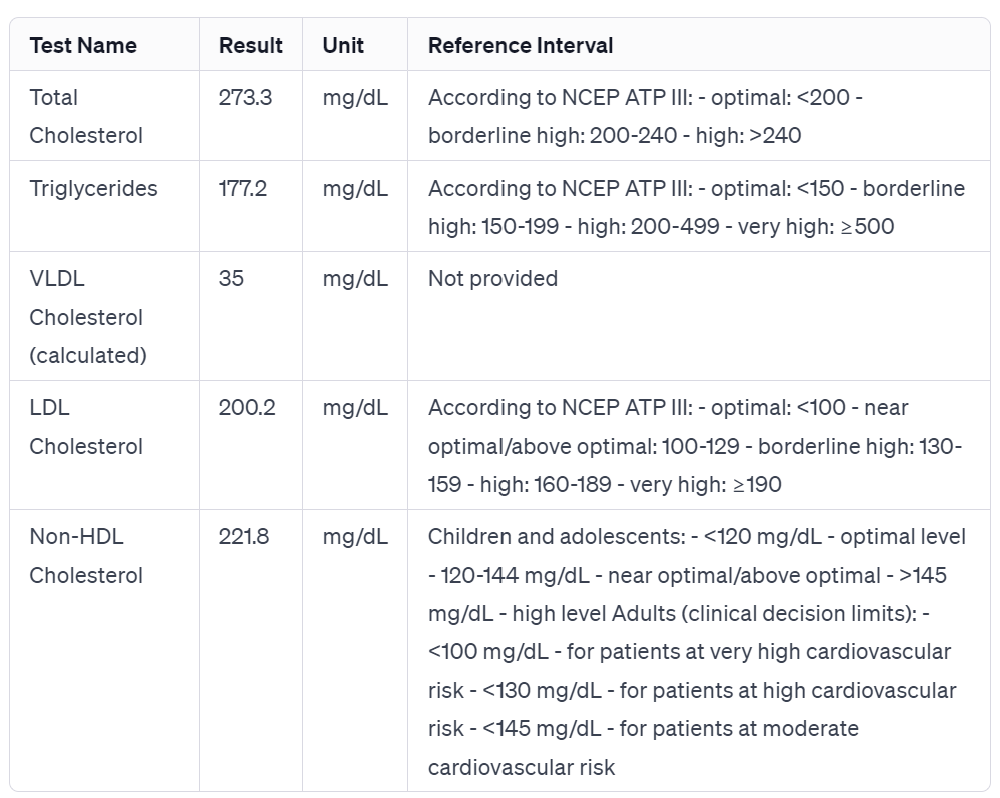Screen dimensions: 1000x798
Task: Click the VLDL result value 35
Action: click(x=231, y=278)
